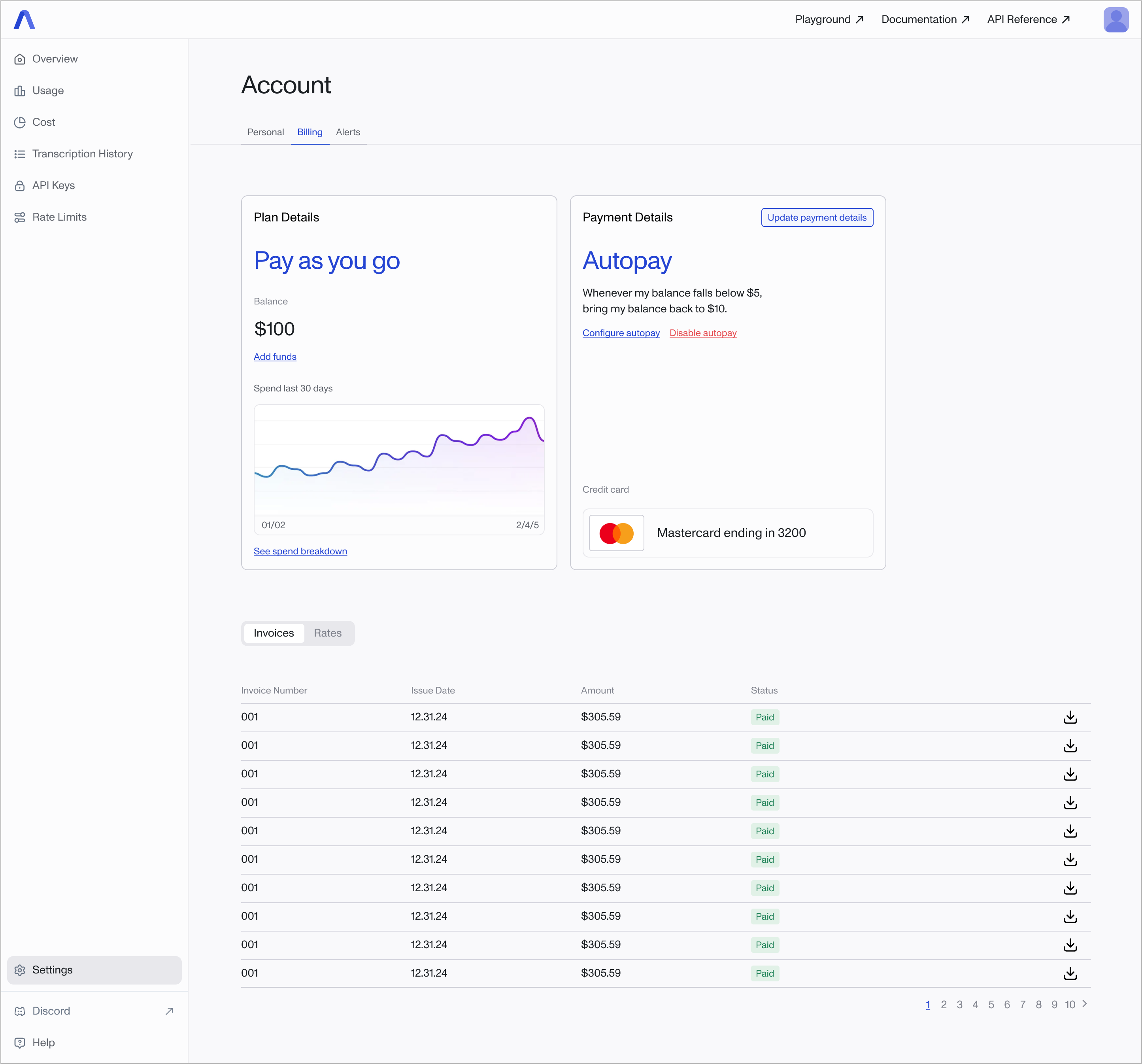Screen dimensions: 1142x1064
Task: Switch to Rates segmented toggle
Action: pos(327,633)
